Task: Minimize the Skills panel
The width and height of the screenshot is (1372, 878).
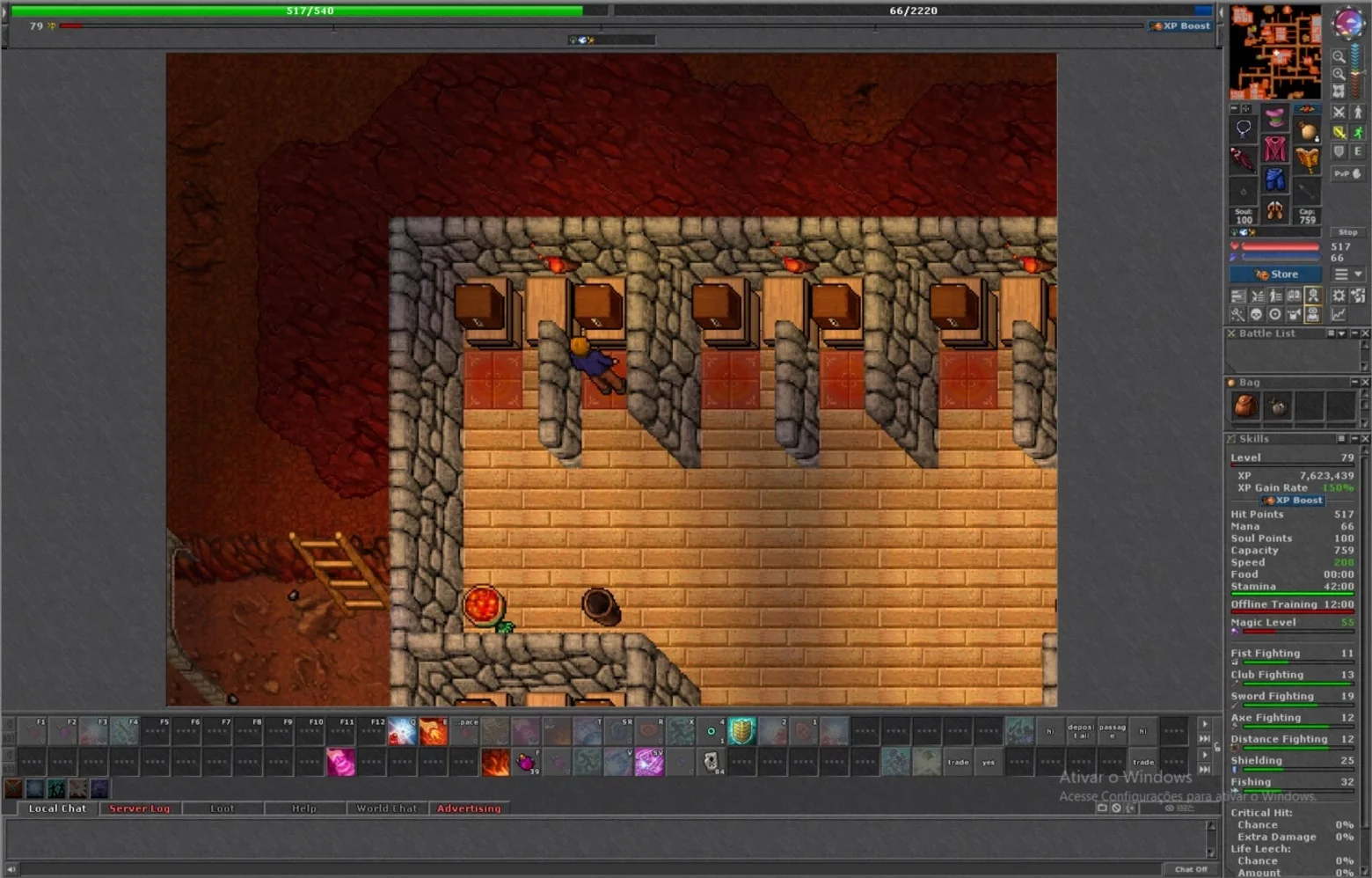Action: click(1354, 438)
